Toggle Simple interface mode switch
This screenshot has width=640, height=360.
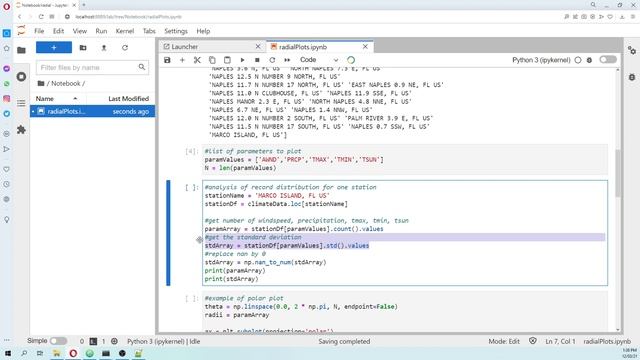58,341
